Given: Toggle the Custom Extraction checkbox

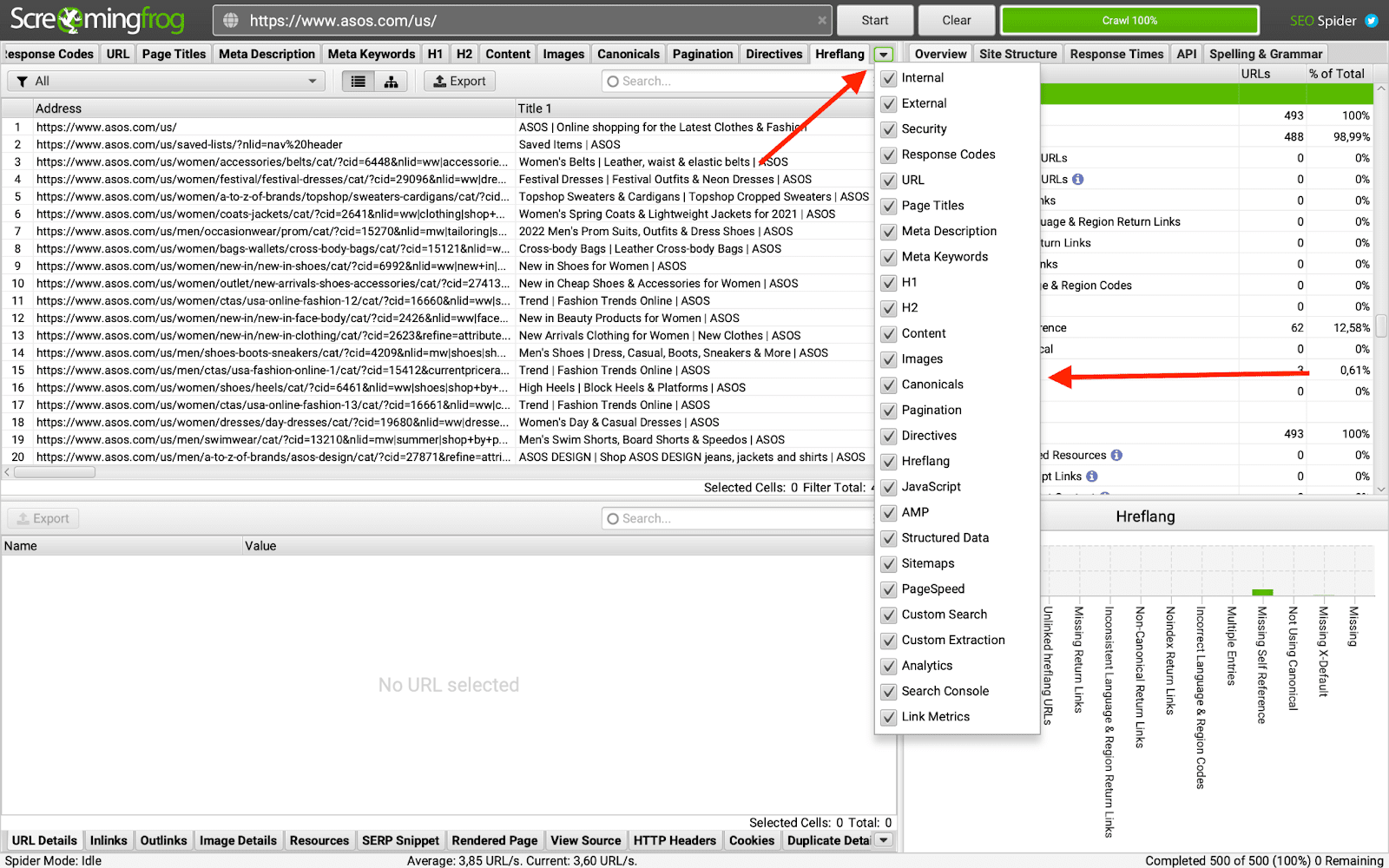Looking at the screenshot, I should [888, 641].
